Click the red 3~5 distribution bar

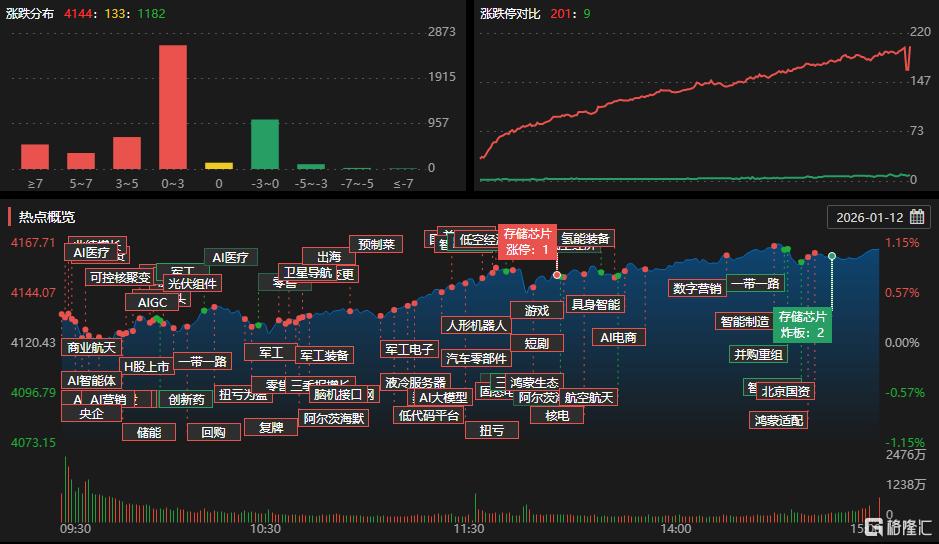(127, 153)
